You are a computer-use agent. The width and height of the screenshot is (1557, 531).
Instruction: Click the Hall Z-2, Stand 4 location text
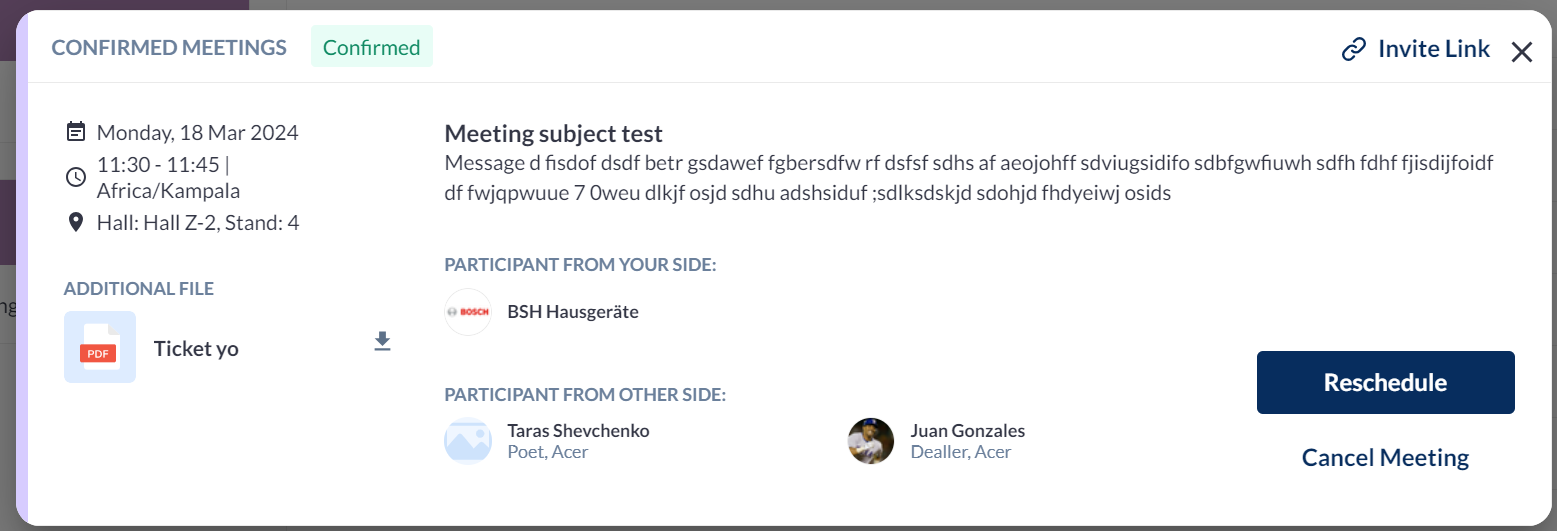click(x=198, y=222)
